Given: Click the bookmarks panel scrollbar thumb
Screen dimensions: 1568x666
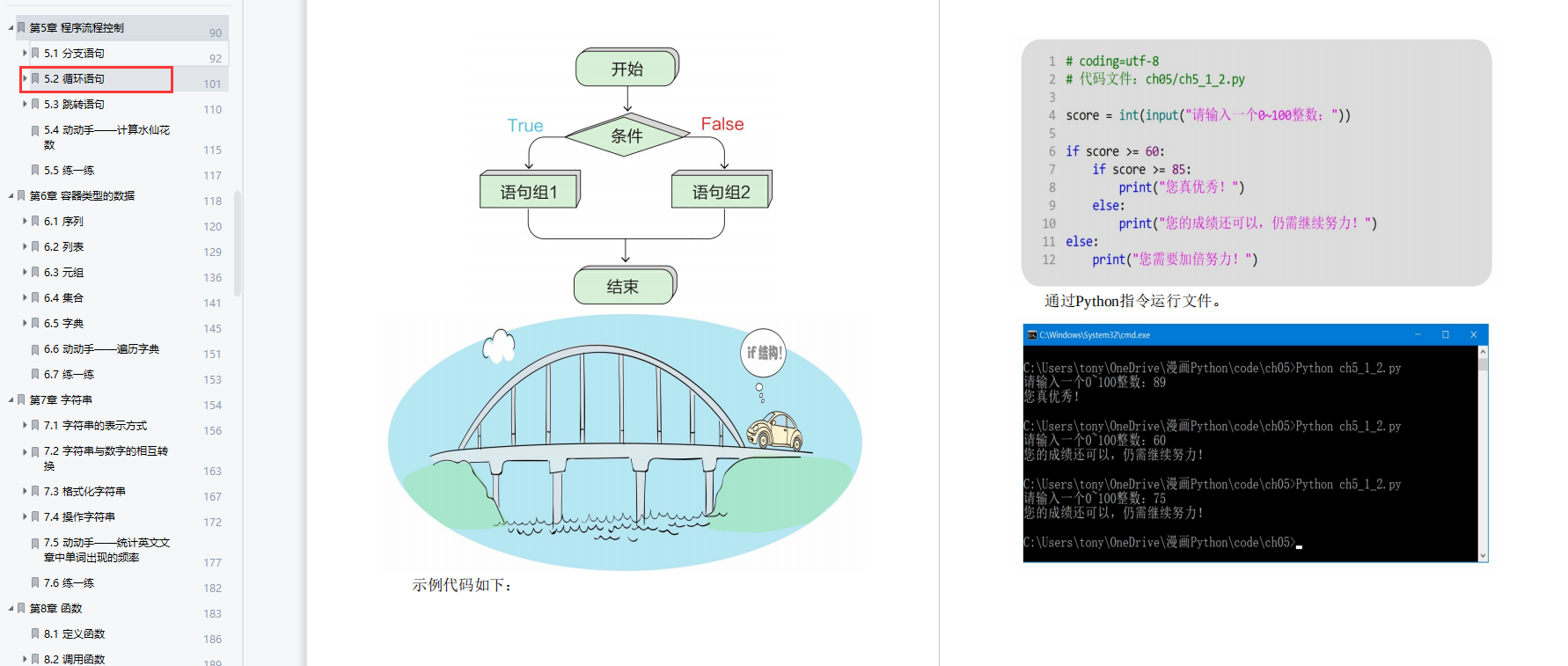Looking at the screenshot, I should coord(238,243).
